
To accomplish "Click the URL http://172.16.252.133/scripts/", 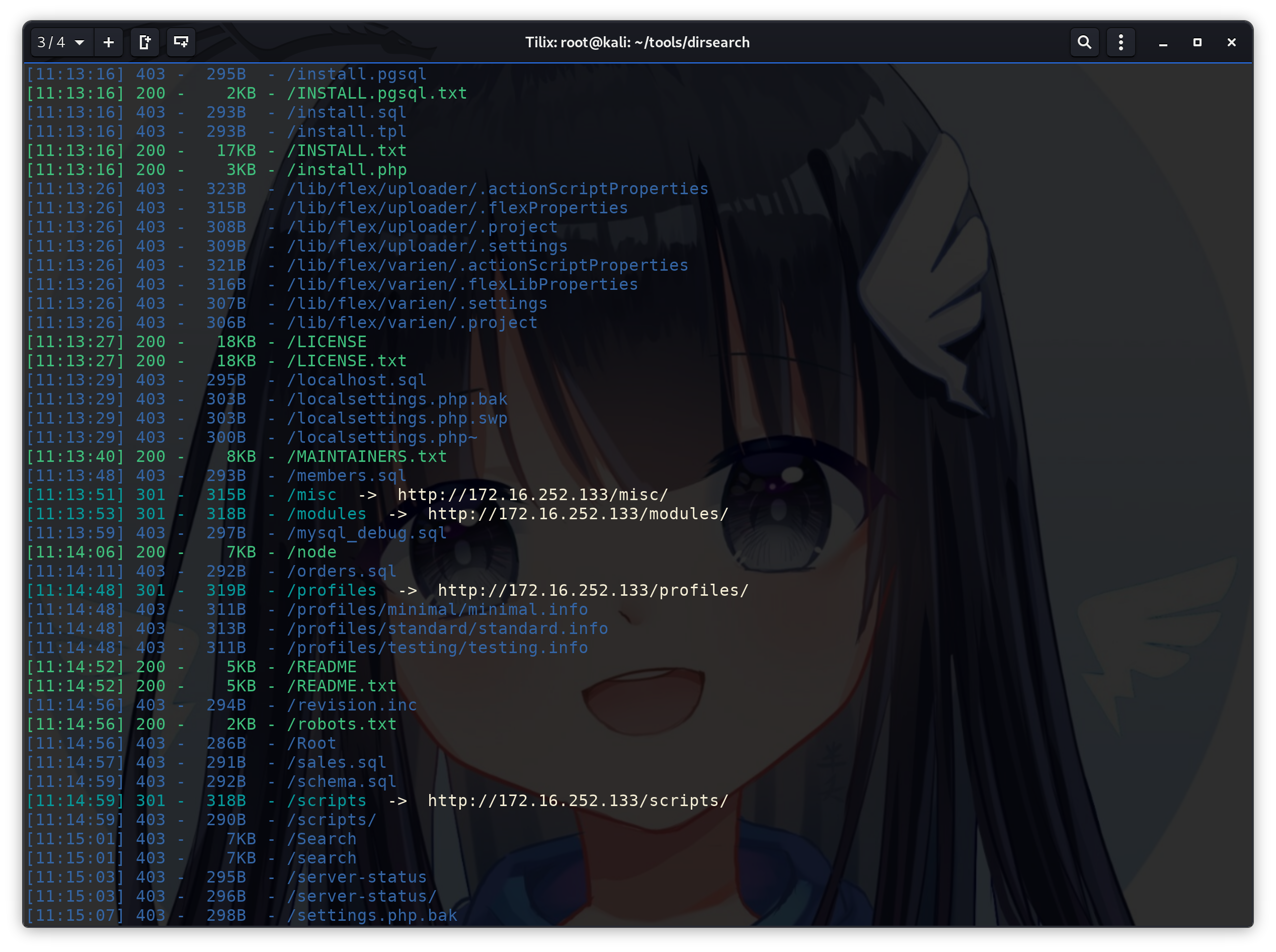I will 578,801.
